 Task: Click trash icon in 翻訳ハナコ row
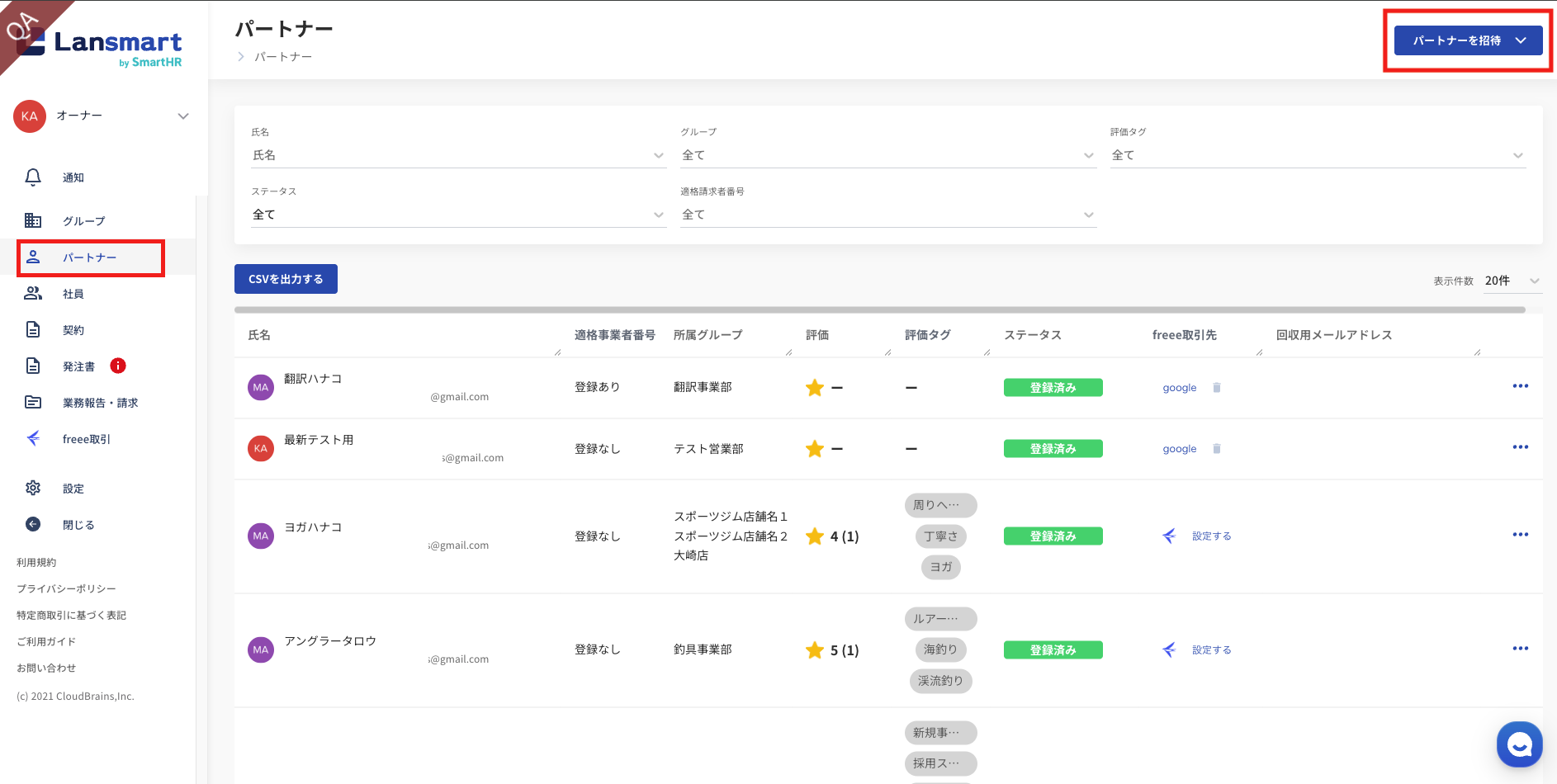point(1216,387)
